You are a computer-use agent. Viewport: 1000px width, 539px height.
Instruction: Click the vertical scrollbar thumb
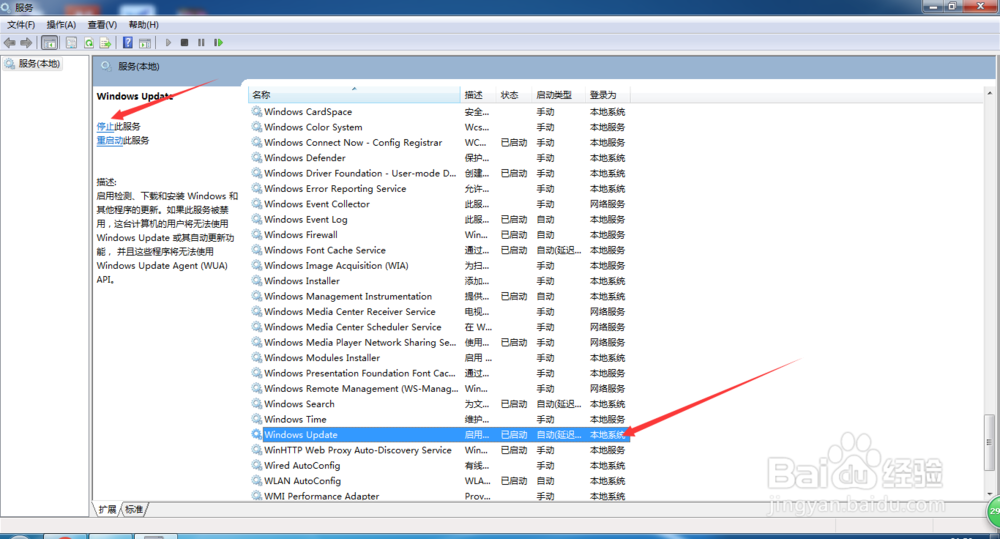point(989,441)
